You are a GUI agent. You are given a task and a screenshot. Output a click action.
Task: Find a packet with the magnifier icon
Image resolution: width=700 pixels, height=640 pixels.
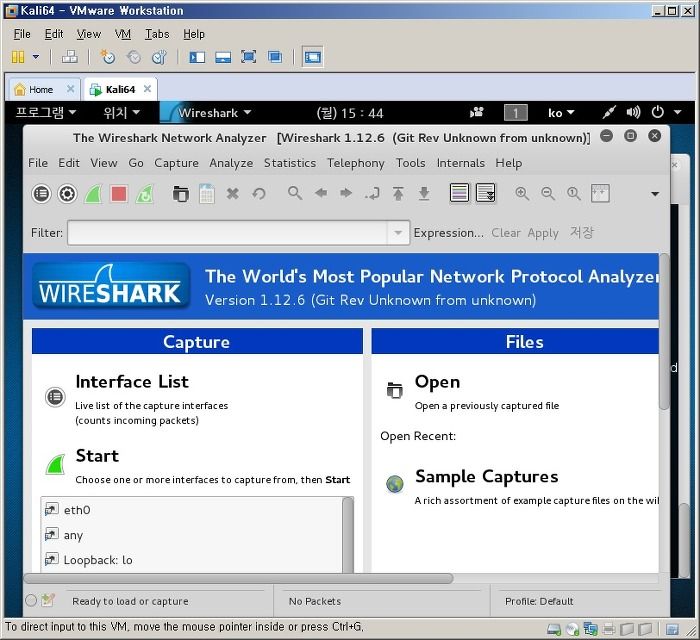point(295,193)
